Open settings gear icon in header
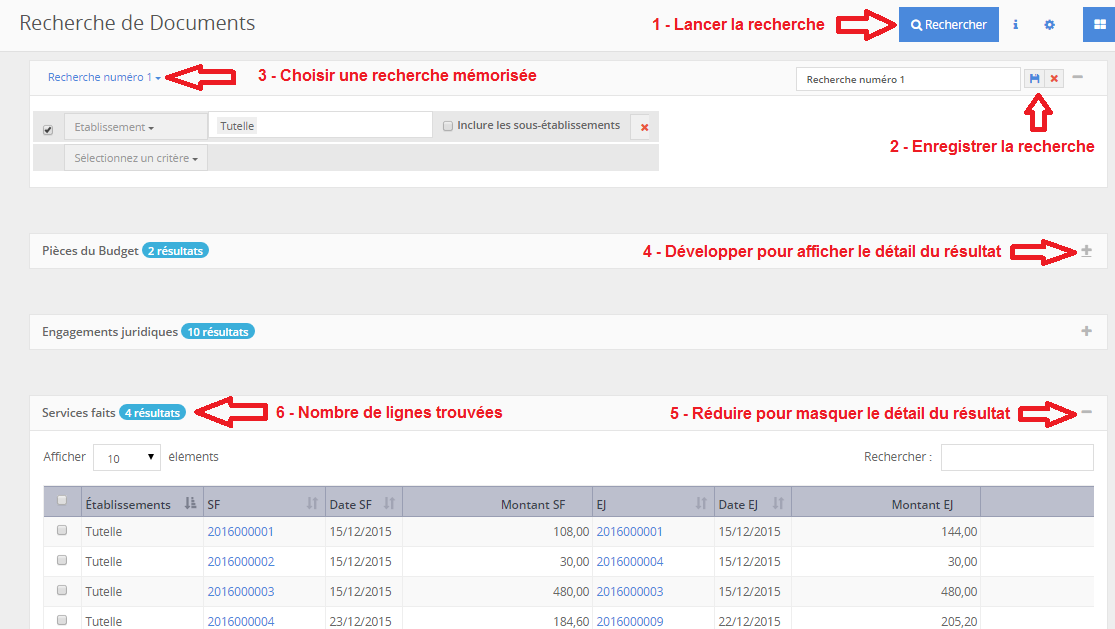 (x=1049, y=24)
